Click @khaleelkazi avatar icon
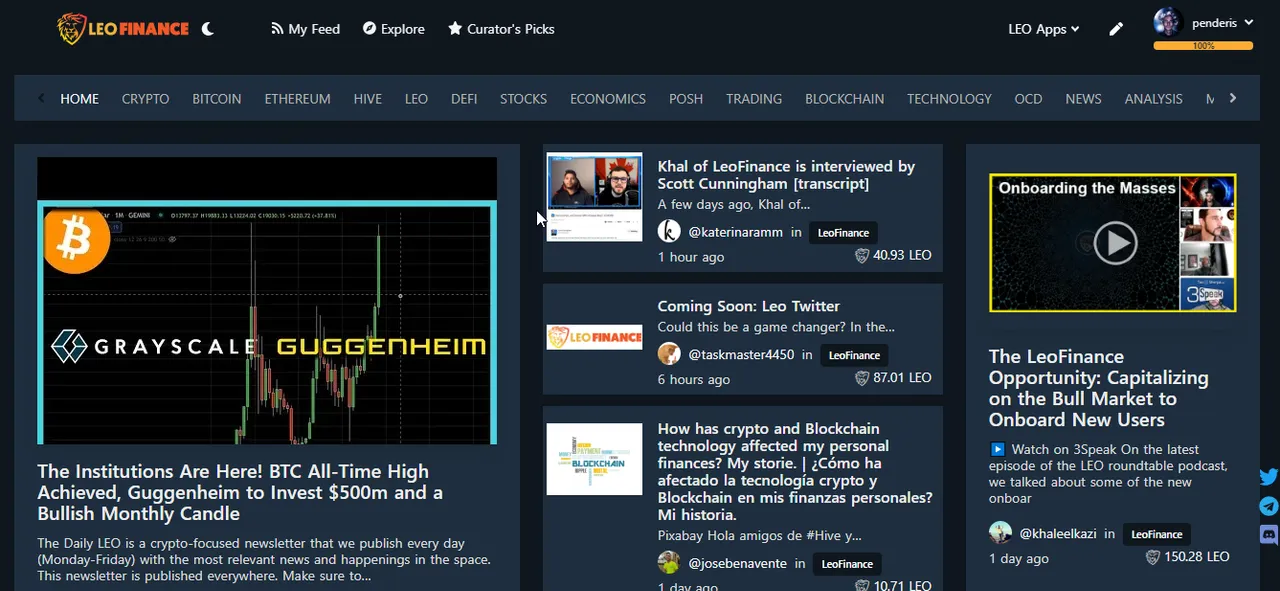 (1000, 533)
